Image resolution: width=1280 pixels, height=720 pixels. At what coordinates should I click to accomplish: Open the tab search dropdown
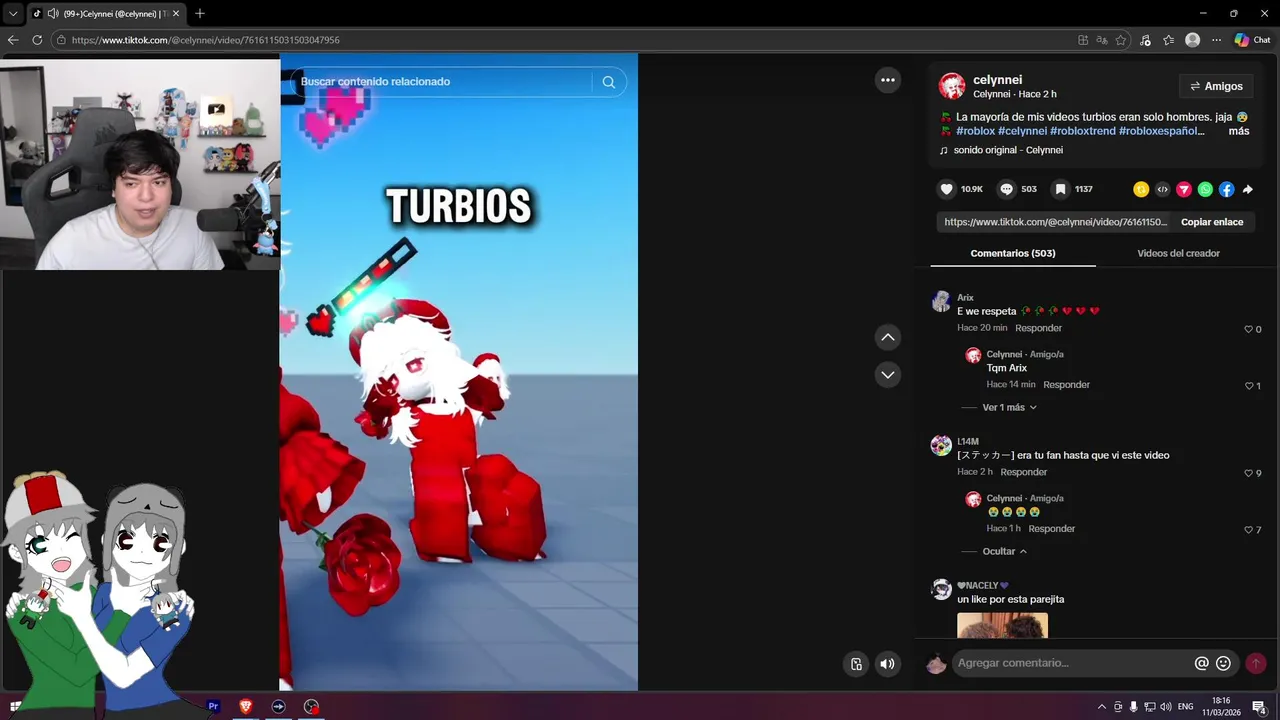[x=13, y=14]
